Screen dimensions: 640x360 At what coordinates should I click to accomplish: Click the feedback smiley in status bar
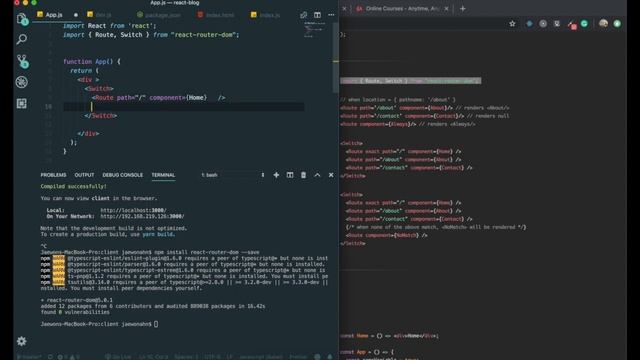(317, 357)
